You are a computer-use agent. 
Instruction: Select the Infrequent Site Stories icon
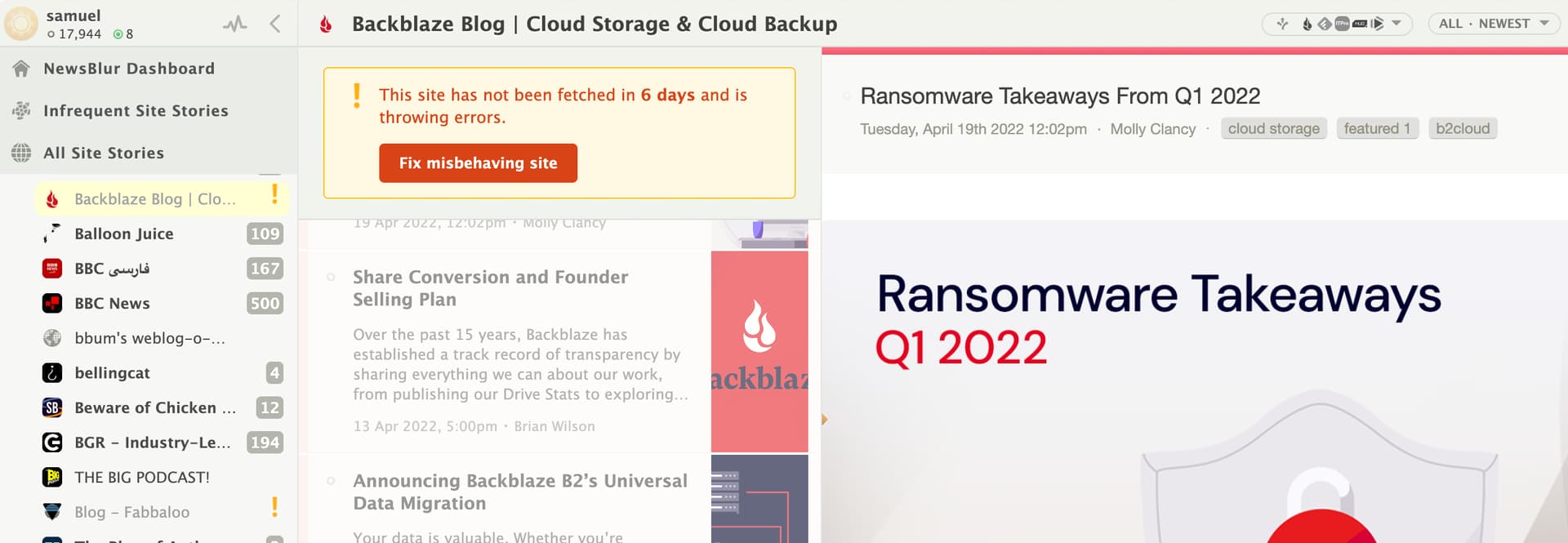pyautogui.click(x=21, y=110)
